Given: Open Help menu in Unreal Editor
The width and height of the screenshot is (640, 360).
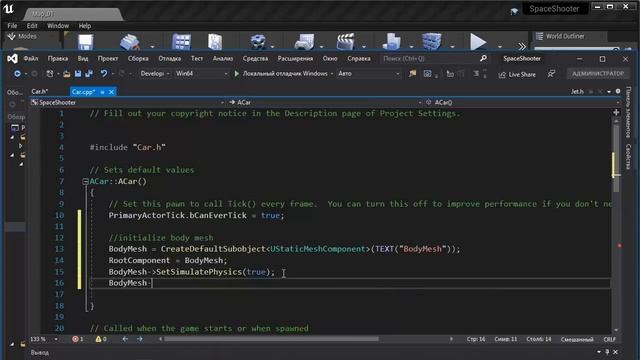Looking at the screenshot, I should tap(84, 26).
